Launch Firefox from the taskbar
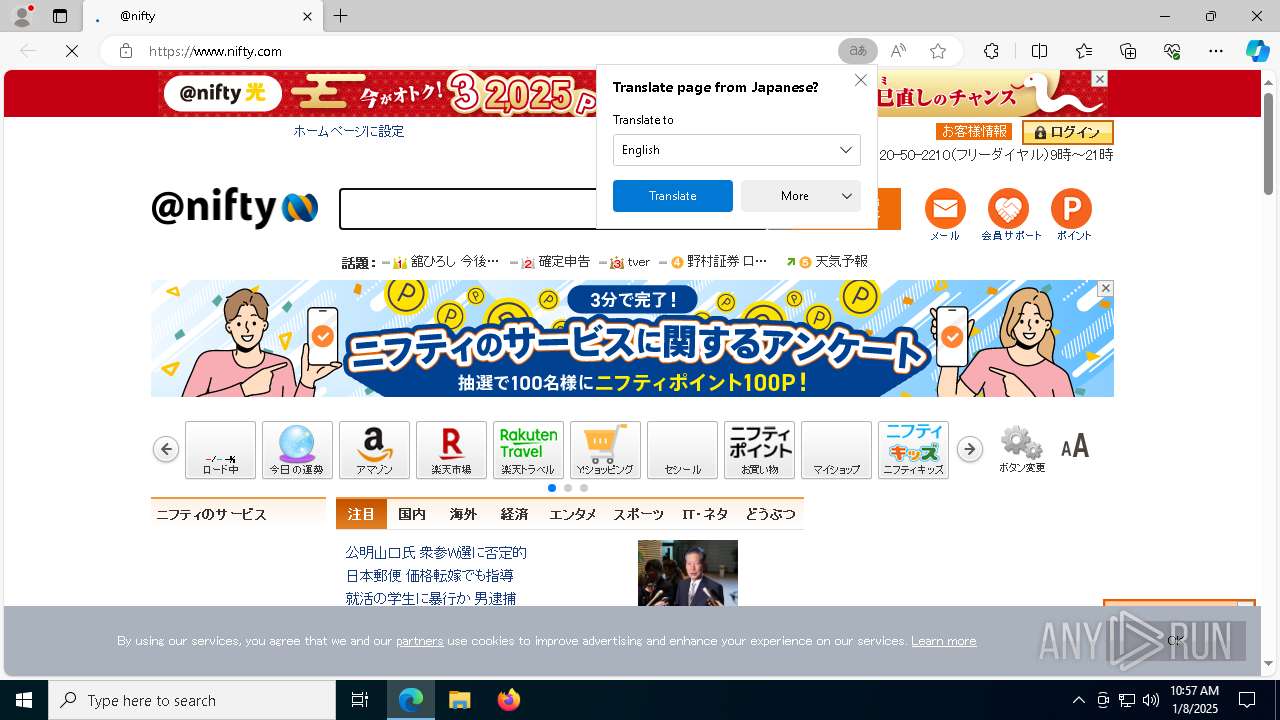This screenshot has height=720, width=1280. pyautogui.click(x=509, y=700)
